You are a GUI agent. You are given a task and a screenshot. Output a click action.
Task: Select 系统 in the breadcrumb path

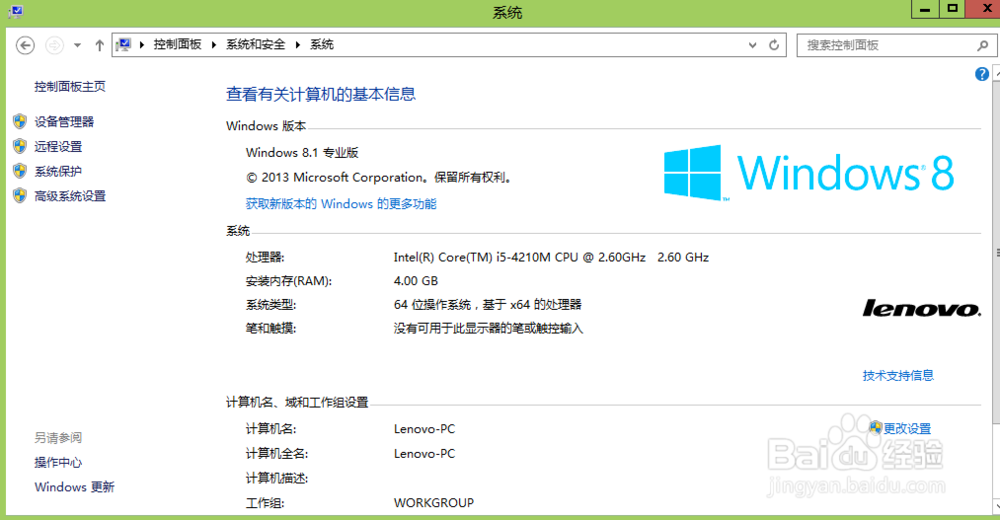click(322, 44)
